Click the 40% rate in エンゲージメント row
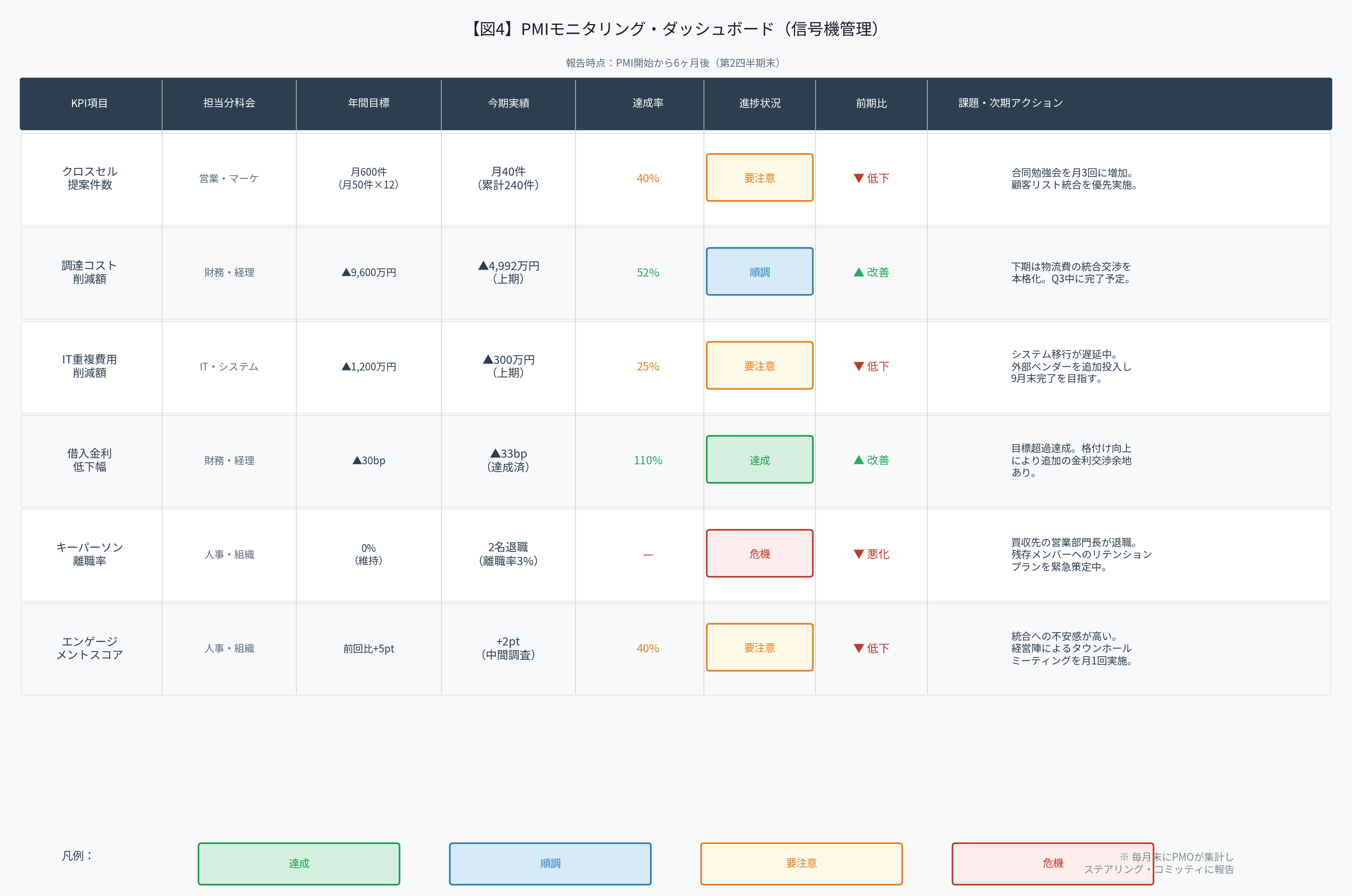 click(648, 649)
